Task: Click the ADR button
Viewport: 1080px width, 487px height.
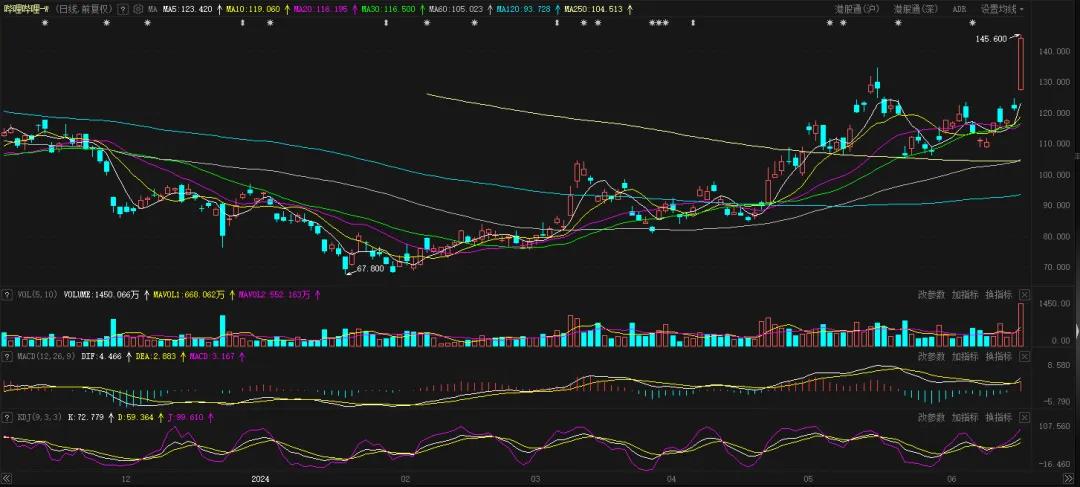Action: [x=959, y=10]
